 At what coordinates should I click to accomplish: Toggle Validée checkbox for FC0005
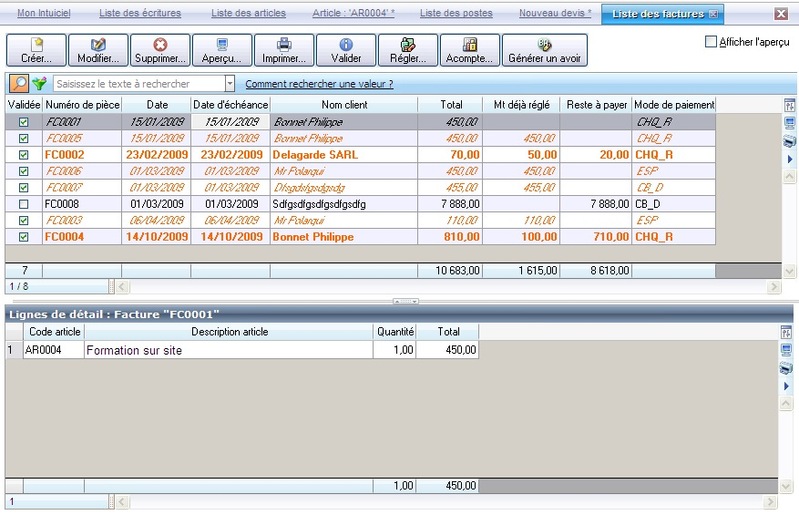[x=23, y=138]
